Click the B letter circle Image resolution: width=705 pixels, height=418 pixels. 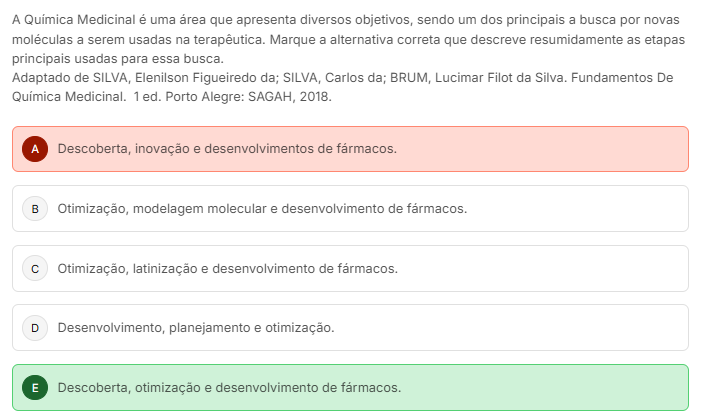tap(35, 209)
